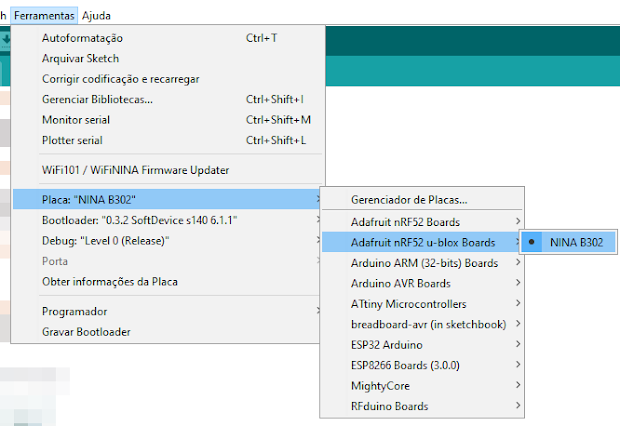Expand breadboard-avr (in sketchbook) submenu
Image resolution: width=620 pixels, height=426 pixels.
422,324
